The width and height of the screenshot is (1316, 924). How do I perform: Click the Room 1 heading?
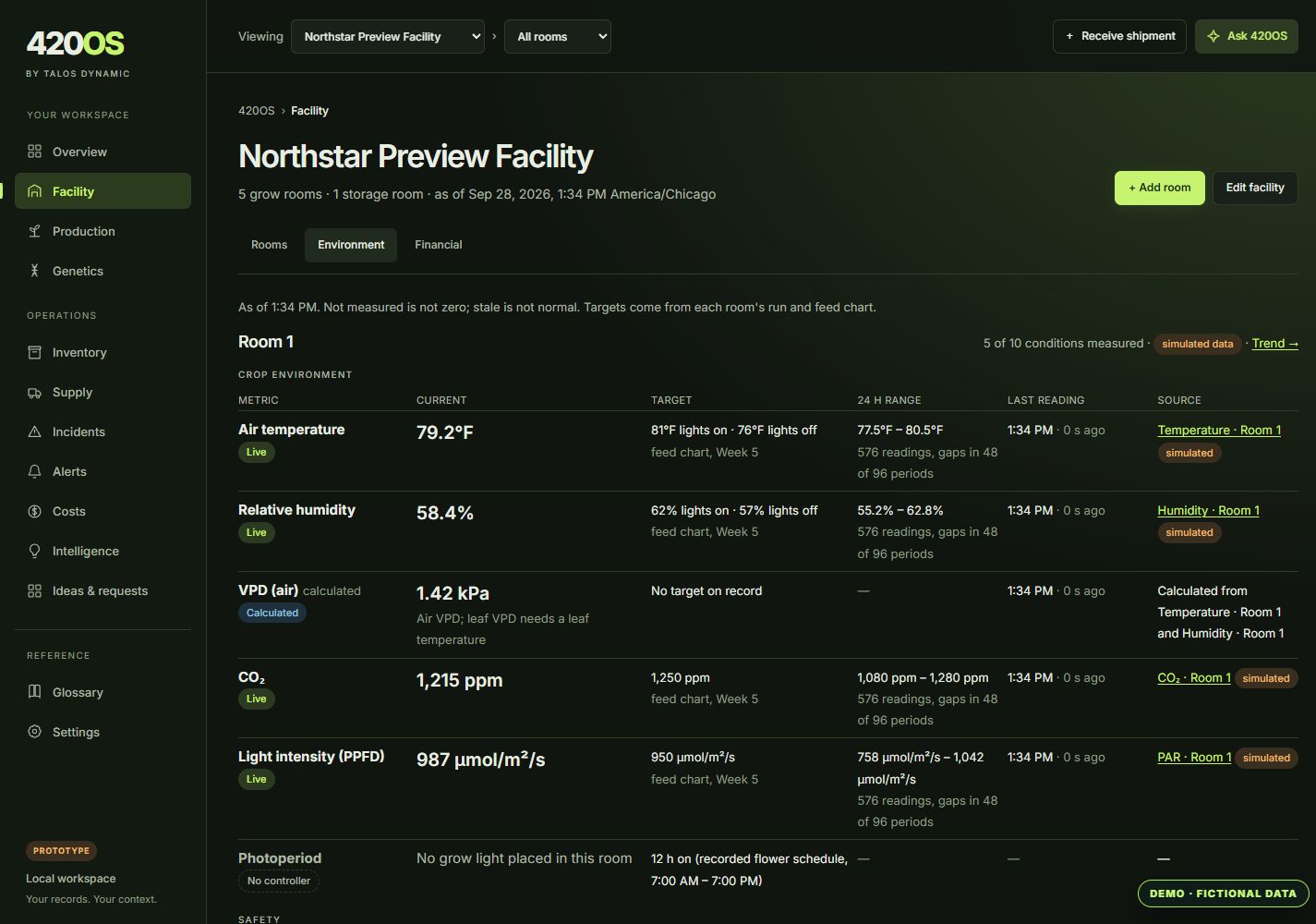266,342
